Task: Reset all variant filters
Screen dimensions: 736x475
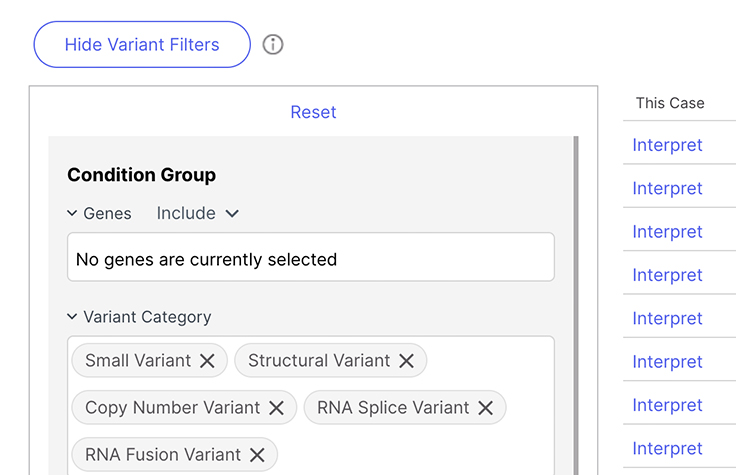Action: [313, 112]
